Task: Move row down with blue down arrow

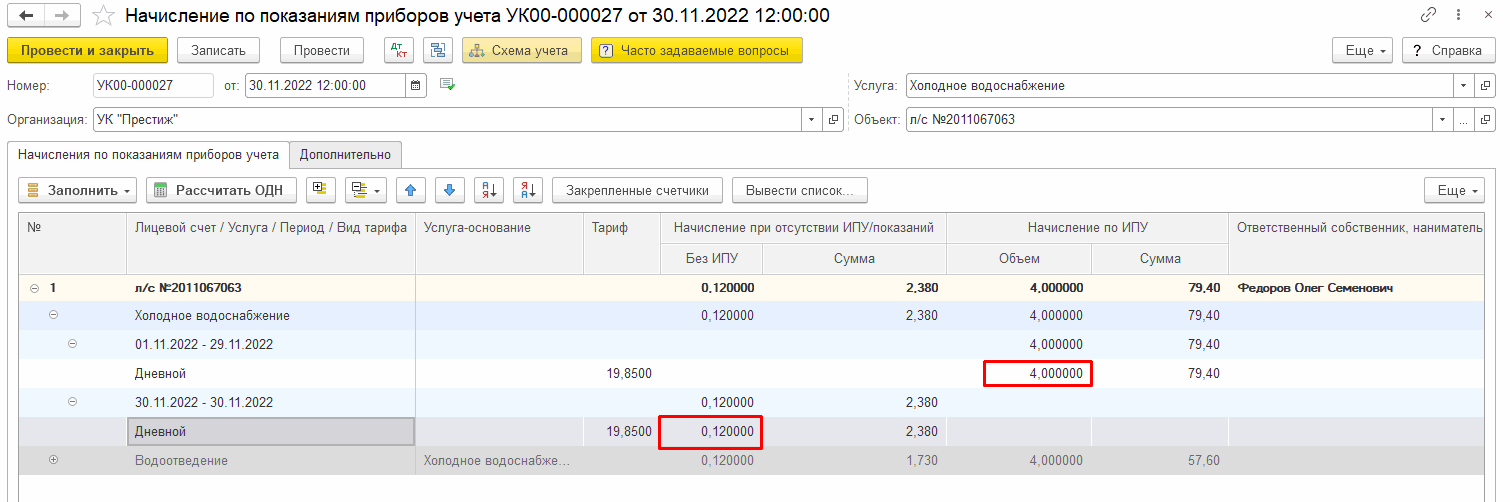Action: [450, 190]
